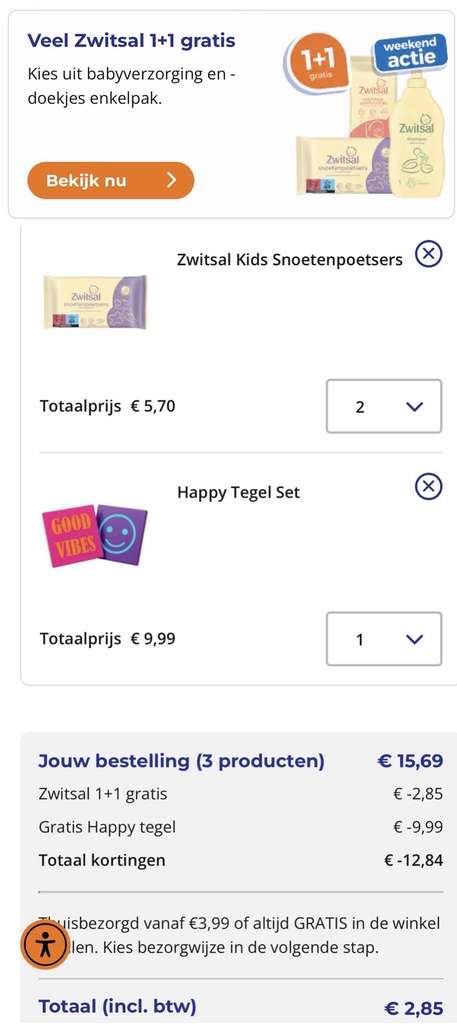Click the Jouw bestelling (3 producten) heading
Image resolution: width=457 pixels, height=1024 pixels.
pyautogui.click(x=181, y=761)
